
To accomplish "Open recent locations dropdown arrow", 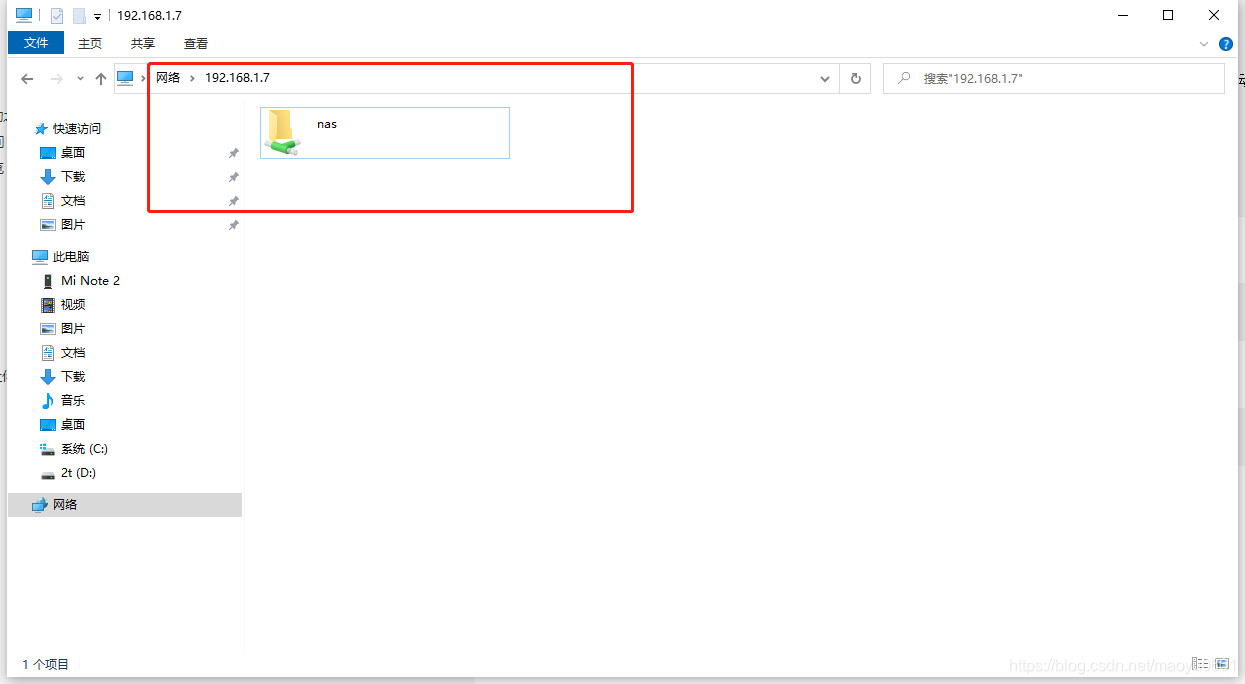I will 80,79.
